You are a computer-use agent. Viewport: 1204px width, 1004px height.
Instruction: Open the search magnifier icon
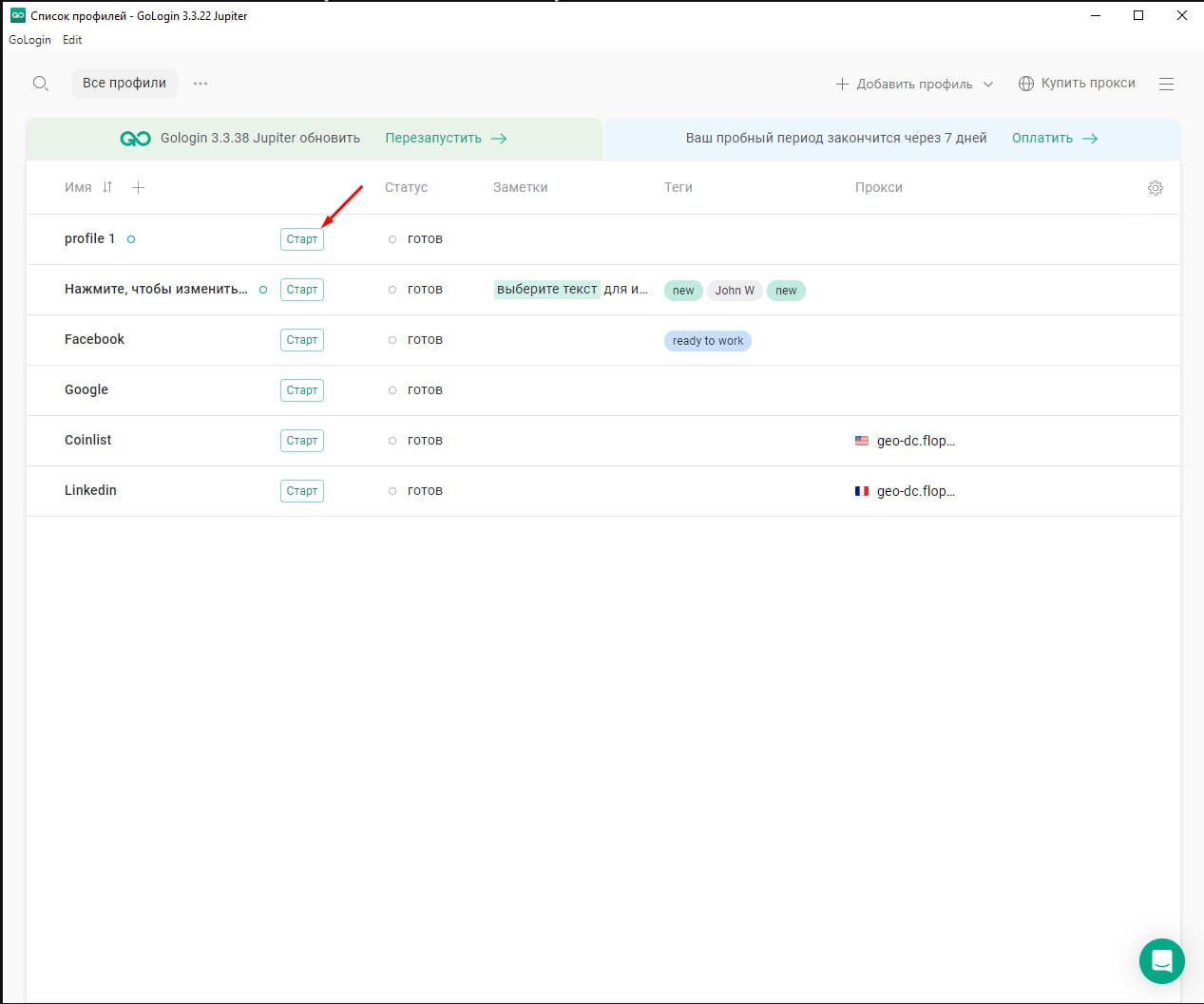click(x=40, y=84)
